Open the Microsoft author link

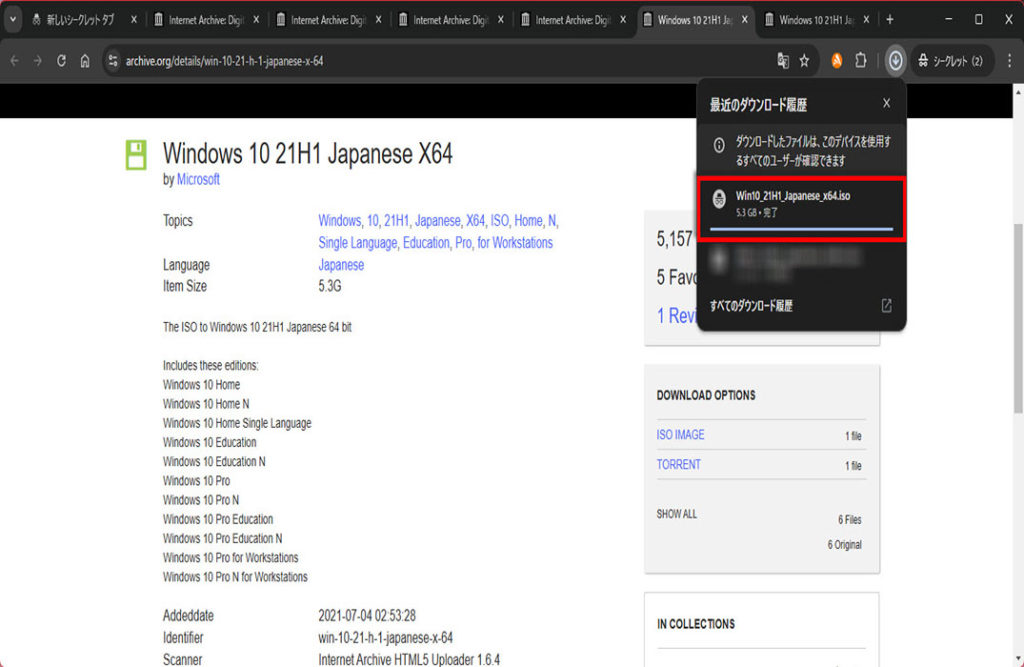198,180
